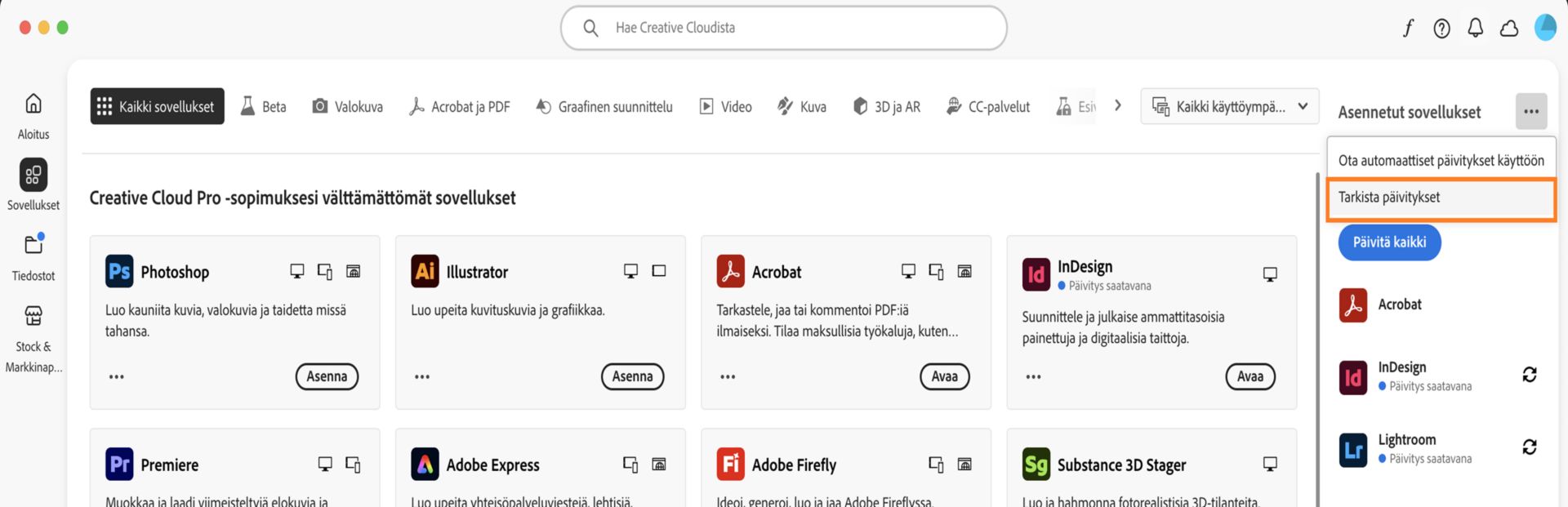
Task: Click the 'Hae Creative Cloudista' search field
Action: pyautogui.click(x=784, y=28)
